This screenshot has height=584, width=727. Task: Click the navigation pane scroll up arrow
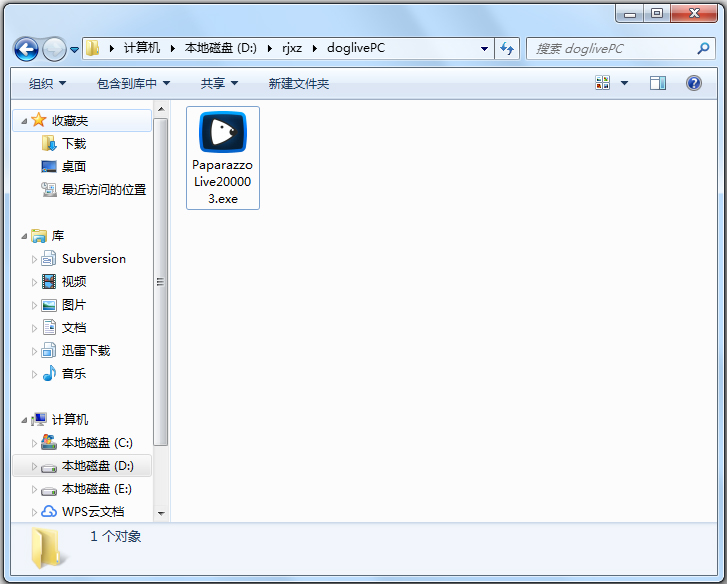pos(161,109)
